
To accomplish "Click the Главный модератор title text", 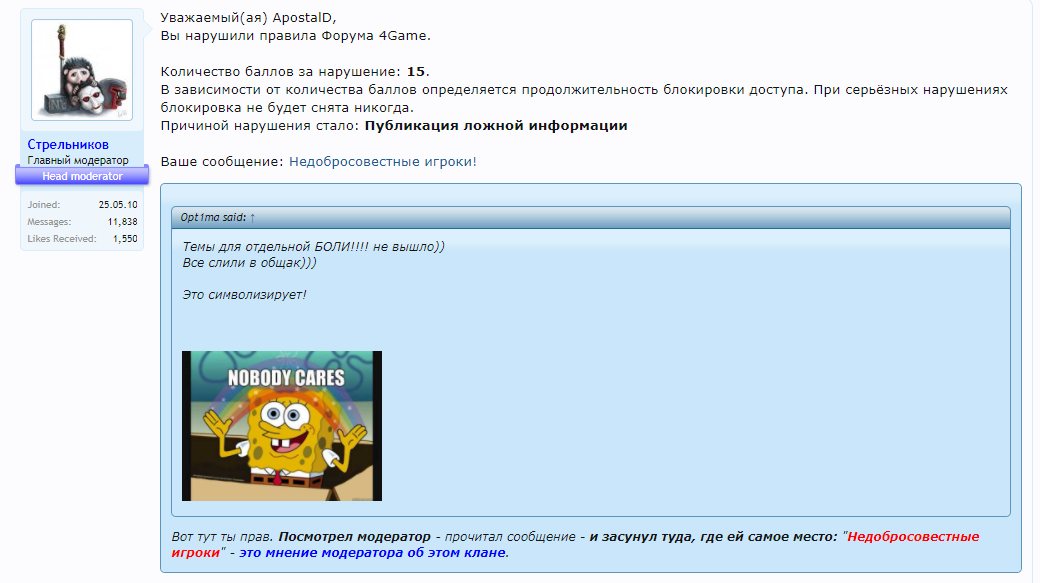I will click(x=78, y=161).
